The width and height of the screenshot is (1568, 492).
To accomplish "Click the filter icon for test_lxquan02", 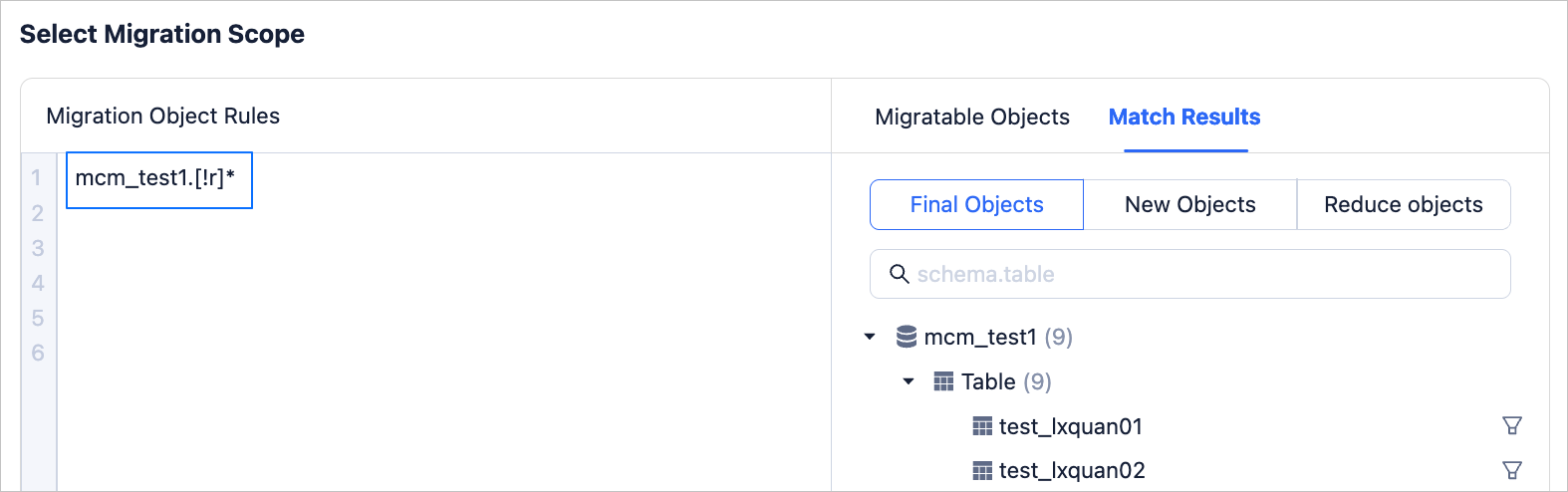I will tap(1511, 470).
